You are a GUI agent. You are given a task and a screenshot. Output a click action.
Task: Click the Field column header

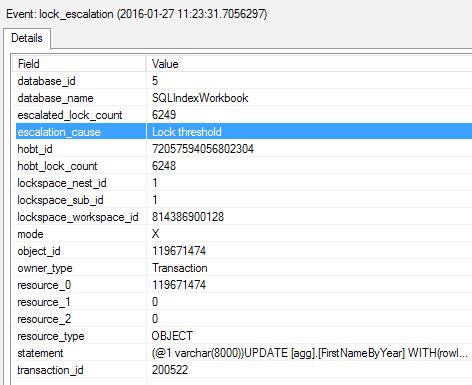[x=79, y=64]
